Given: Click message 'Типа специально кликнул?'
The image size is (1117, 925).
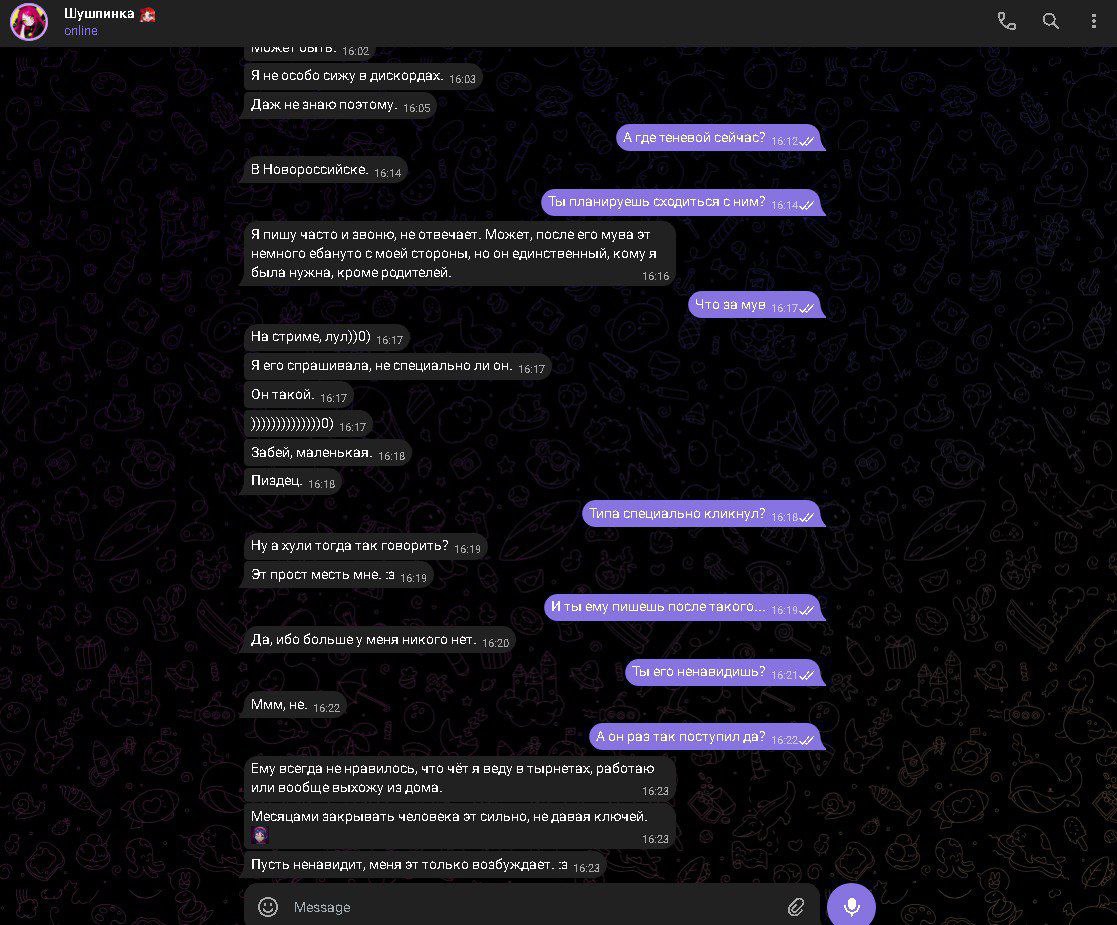Looking at the screenshot, I should point(703,514).
